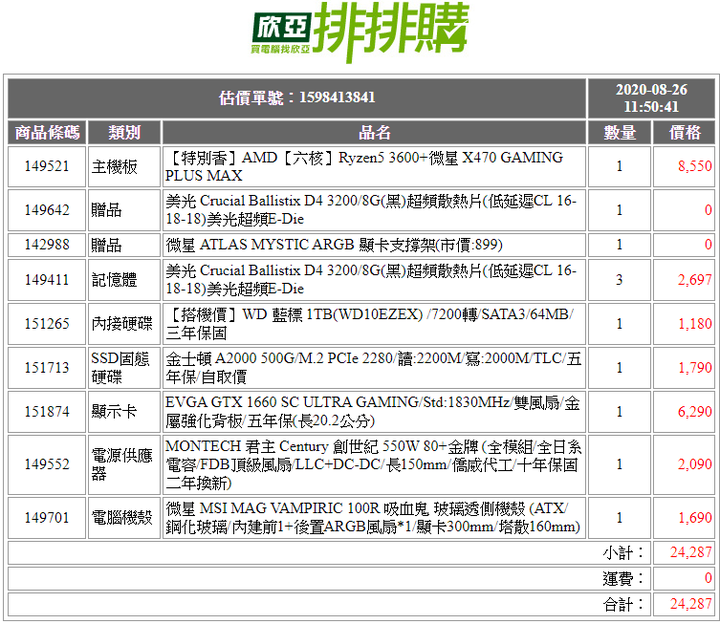Select barcode 142988

(x=47, y=245)
